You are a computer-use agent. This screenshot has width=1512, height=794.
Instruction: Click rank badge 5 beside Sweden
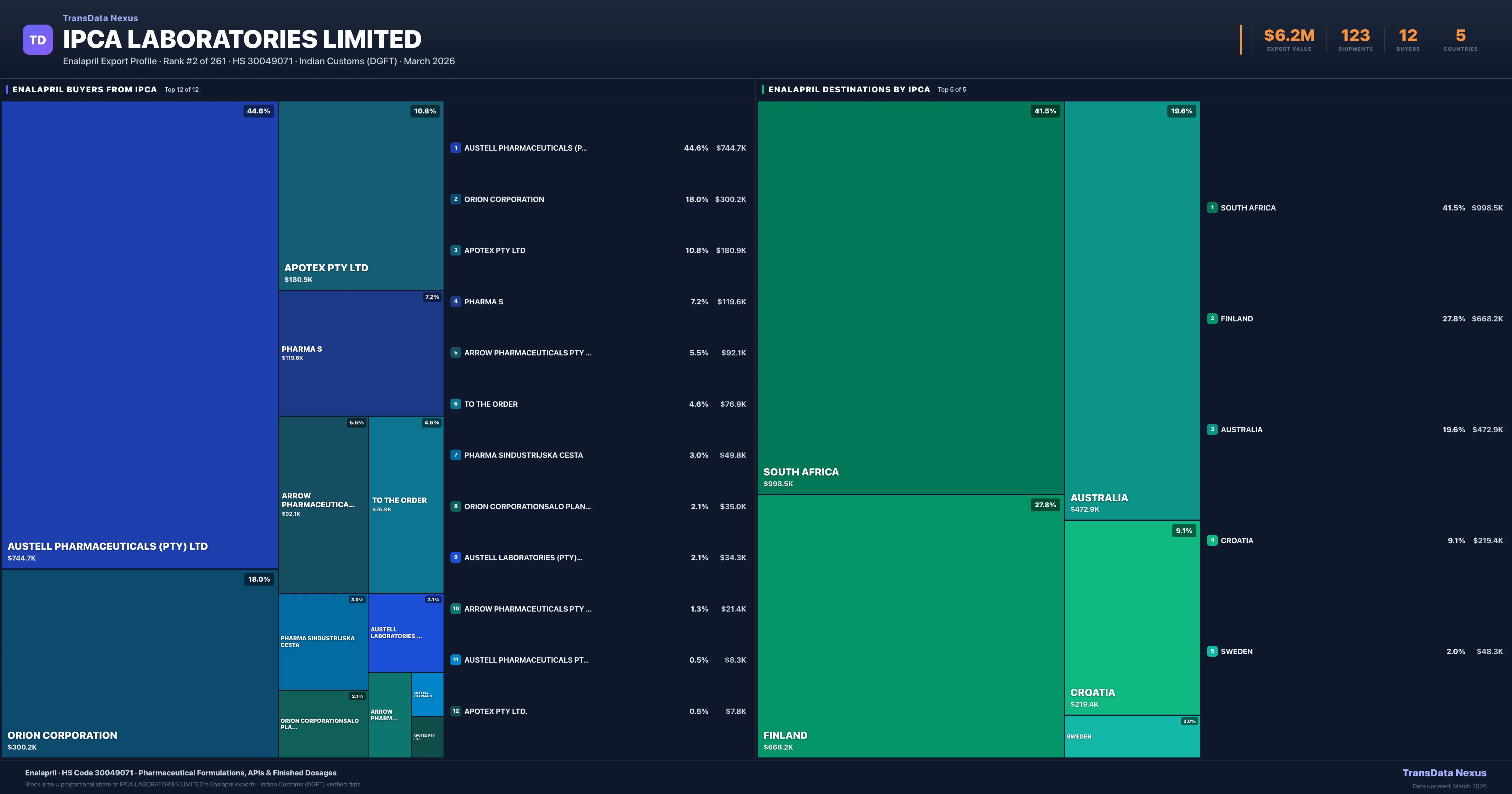click(x=1212, y=651)
